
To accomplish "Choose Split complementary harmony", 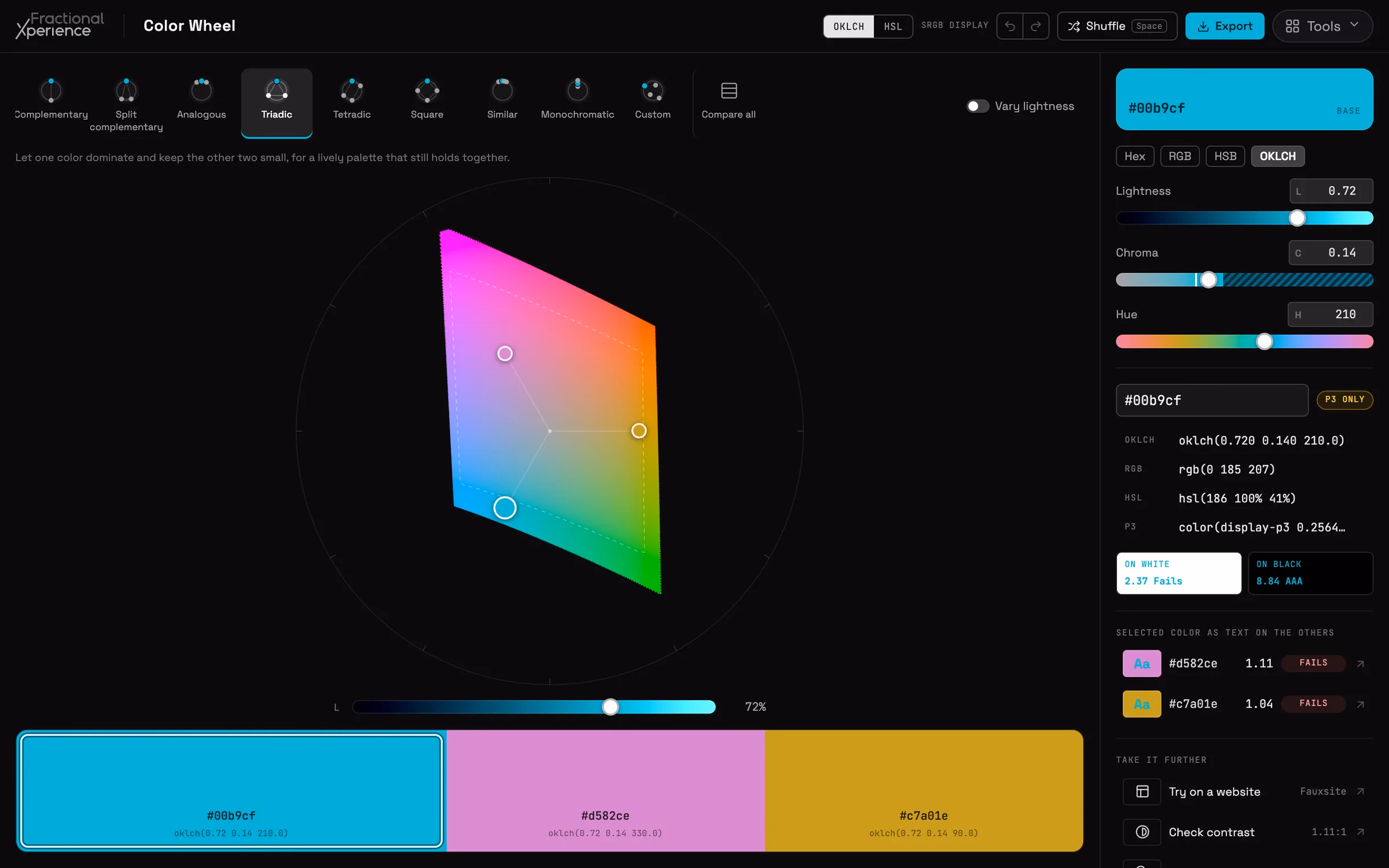I will point(126,104).
